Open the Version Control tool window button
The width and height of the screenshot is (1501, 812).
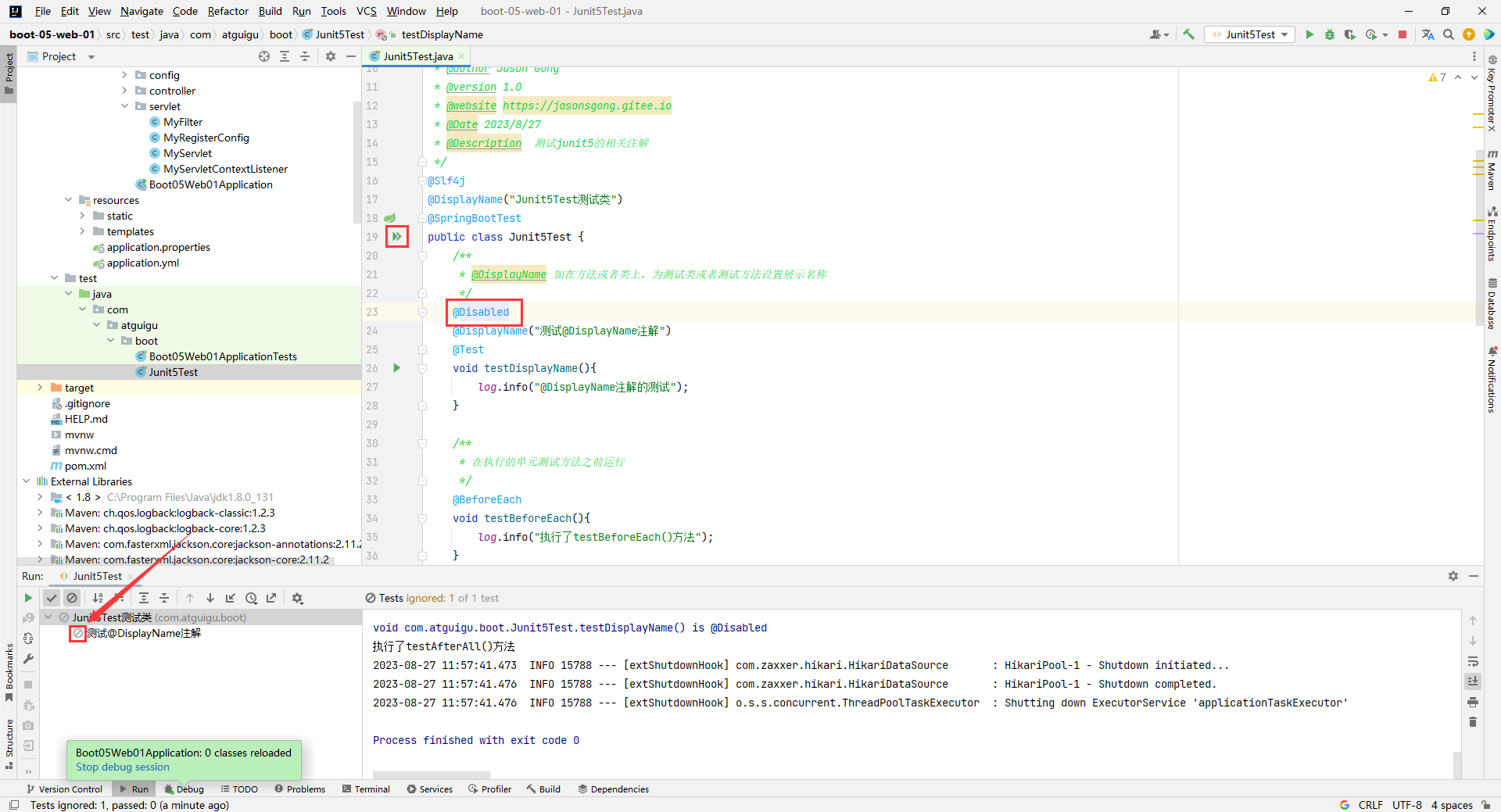[x=64, y=789]
